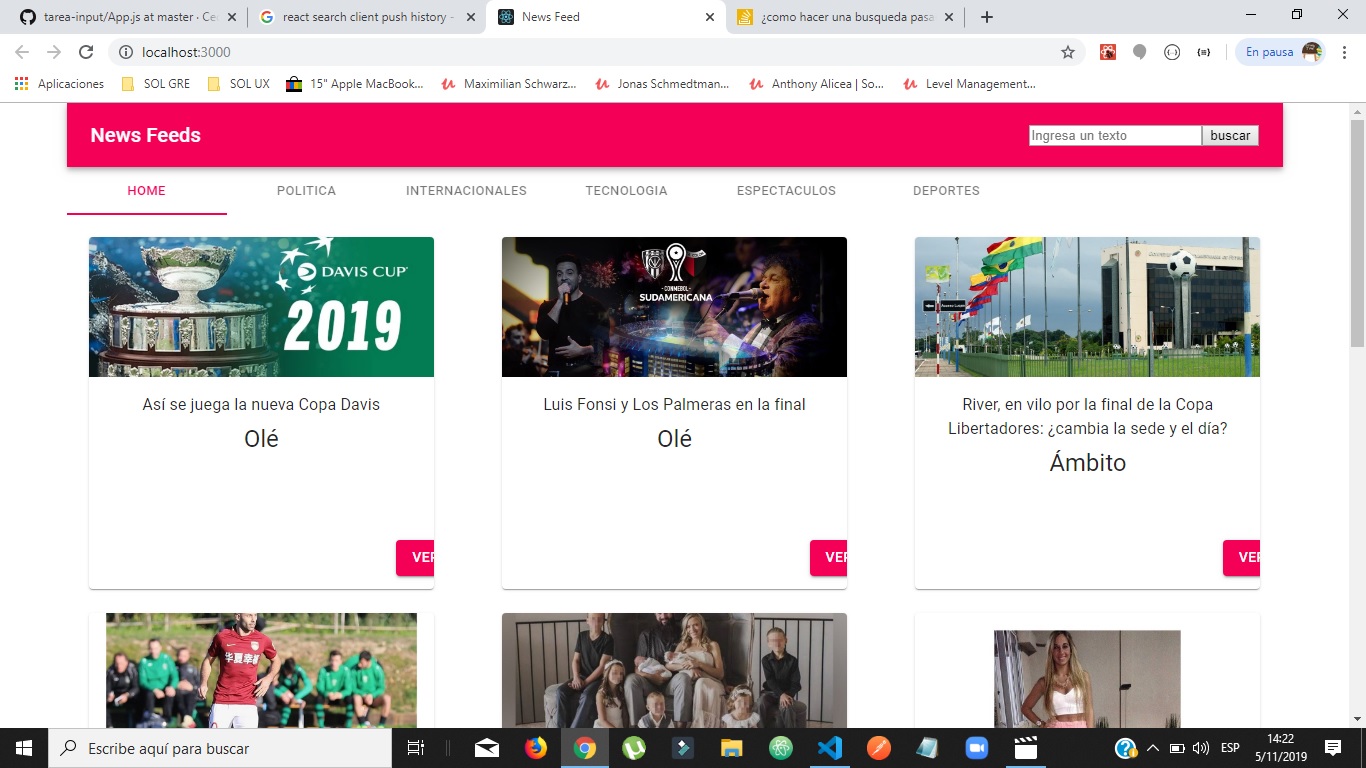Click the News Feeds header title
The width and height of the screenshot is (1366, 768).
146,135
